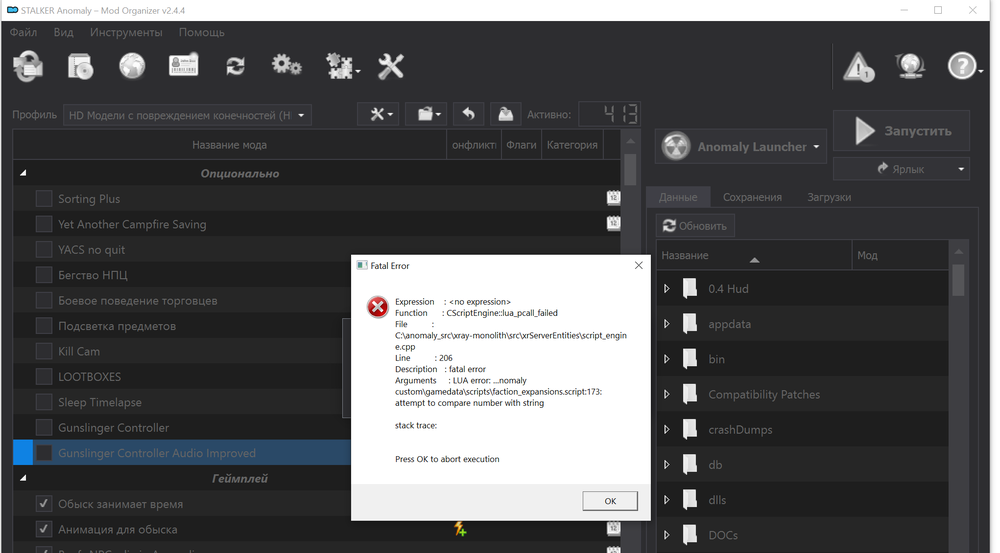Image resolution: width=1000 pixels, height=553 pixels.
Task: Check the Kill Cam mod checkbox
Action: tap(44, 351)
